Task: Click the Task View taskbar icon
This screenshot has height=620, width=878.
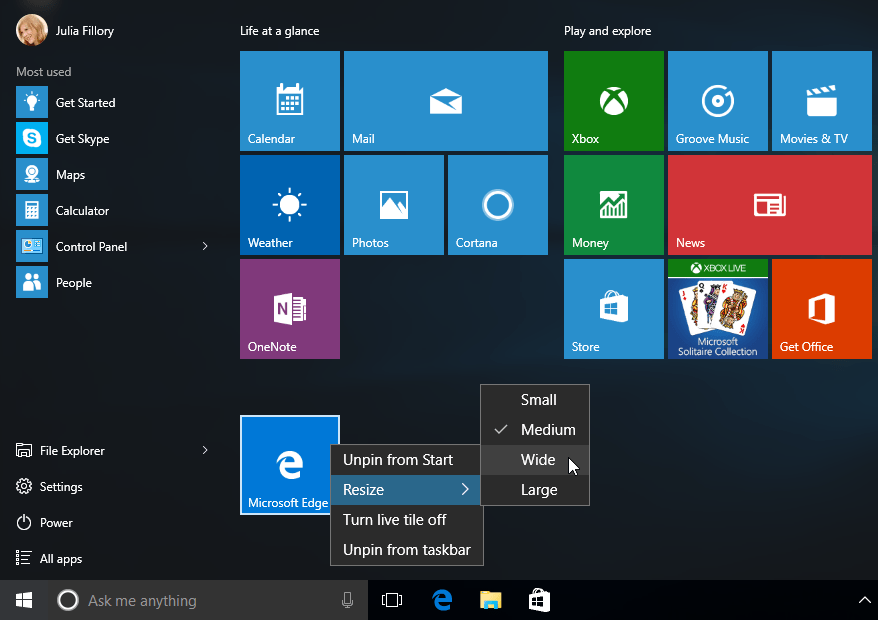Action: tap(392, 600)
